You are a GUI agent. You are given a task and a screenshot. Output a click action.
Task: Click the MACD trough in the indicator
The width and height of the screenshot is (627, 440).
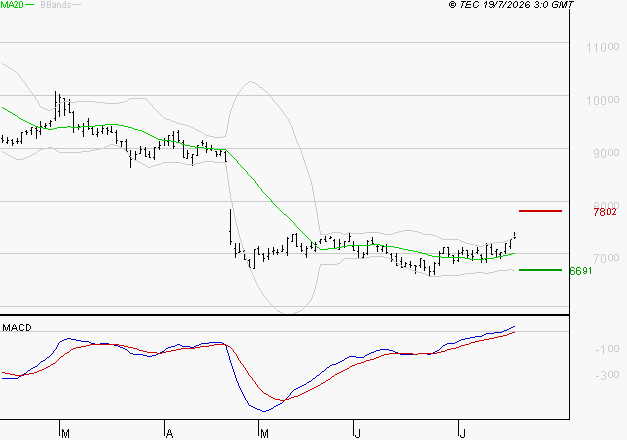pyautogui.click(x=264, y=411)
